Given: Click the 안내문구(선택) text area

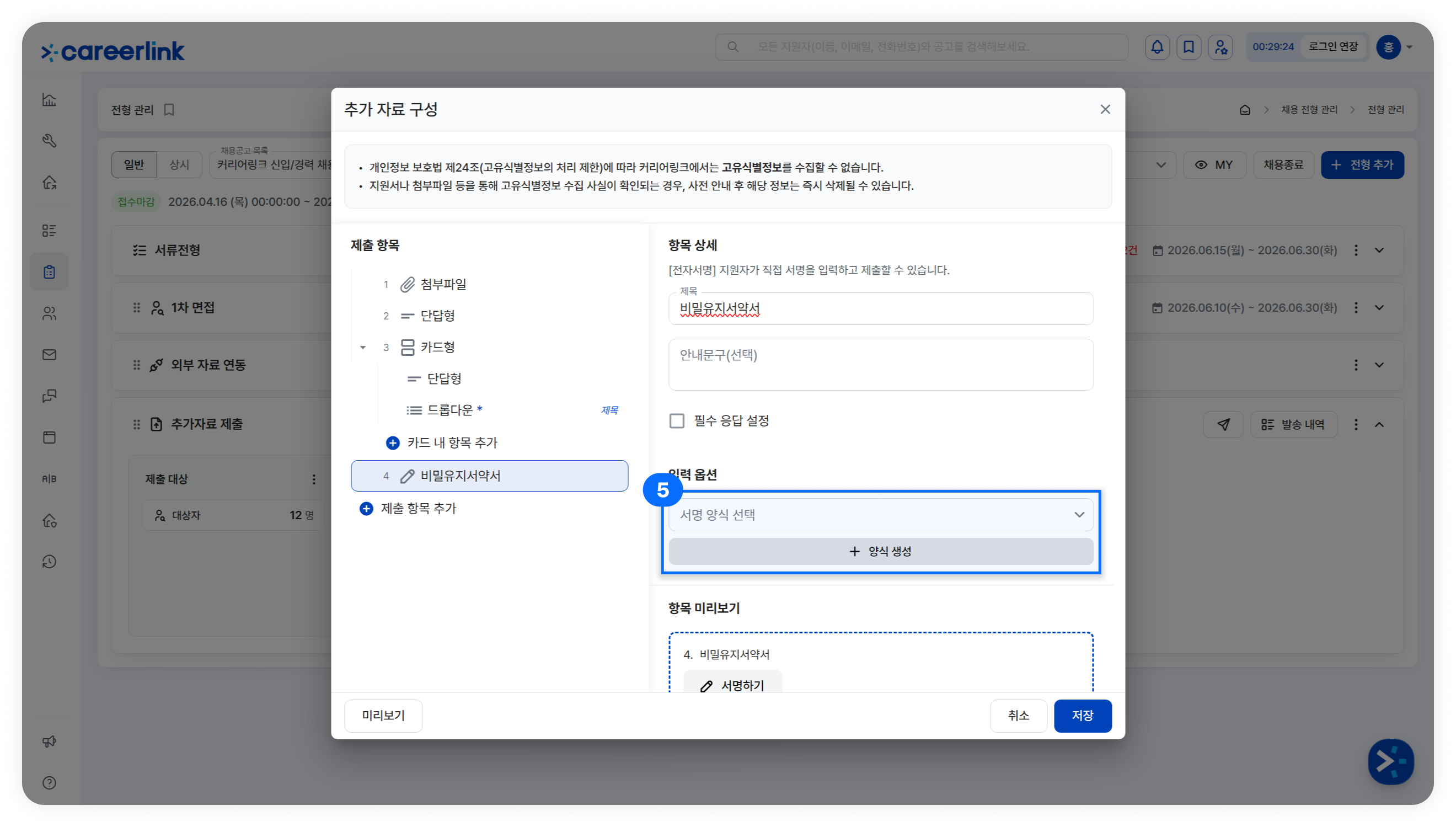Looking at the screenshot, I should tap(880, 365).
